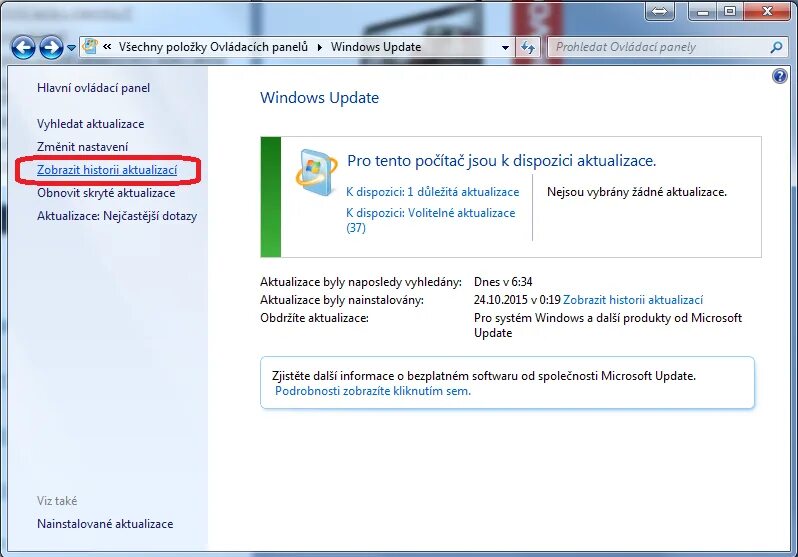The image size is (798, 557).
Task: Click 'Zobrazit historii aktualizací' next to install date
Action: (x=633, y=300)
